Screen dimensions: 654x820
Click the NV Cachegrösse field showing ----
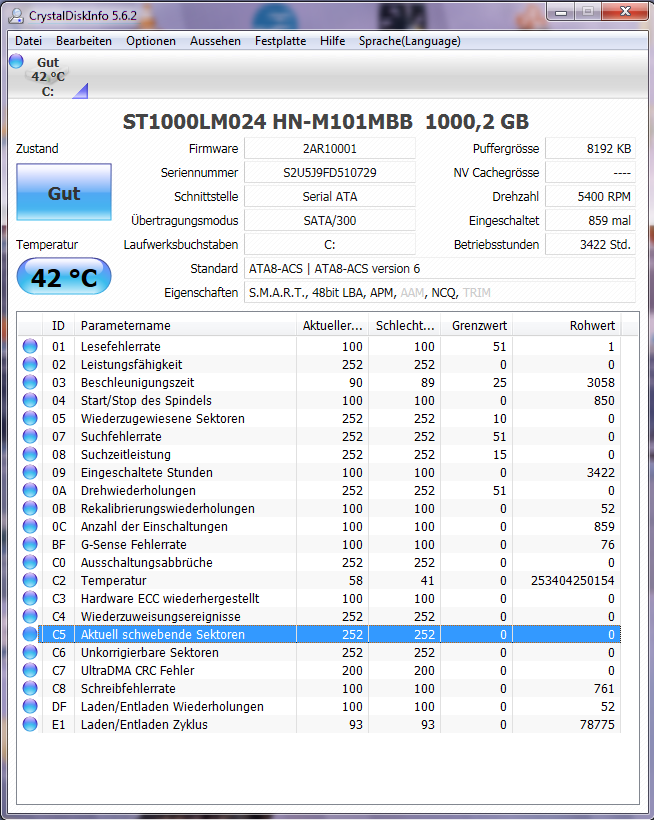(591, 173)
